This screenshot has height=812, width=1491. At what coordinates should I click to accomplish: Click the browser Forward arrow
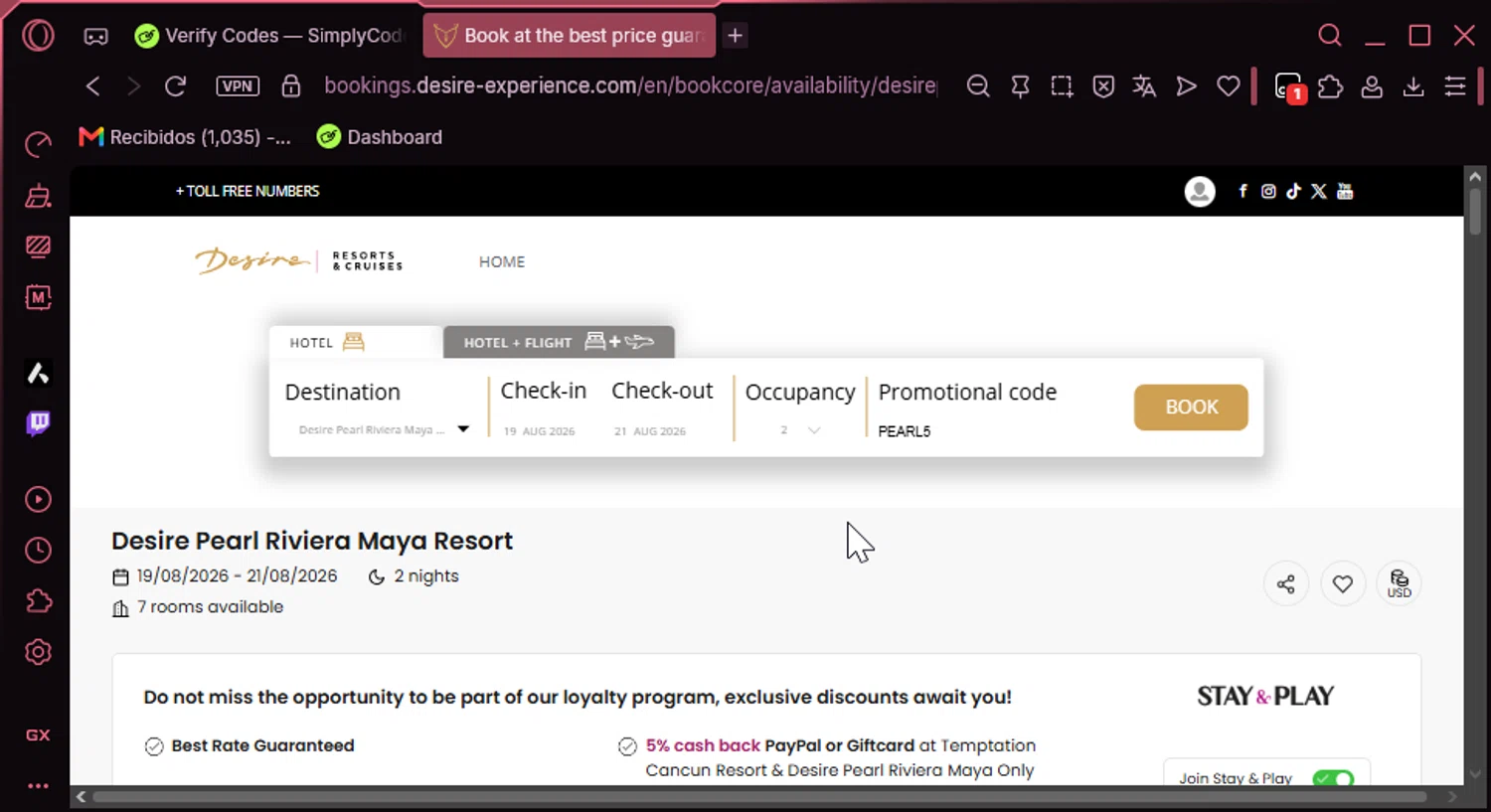[133, 86]
